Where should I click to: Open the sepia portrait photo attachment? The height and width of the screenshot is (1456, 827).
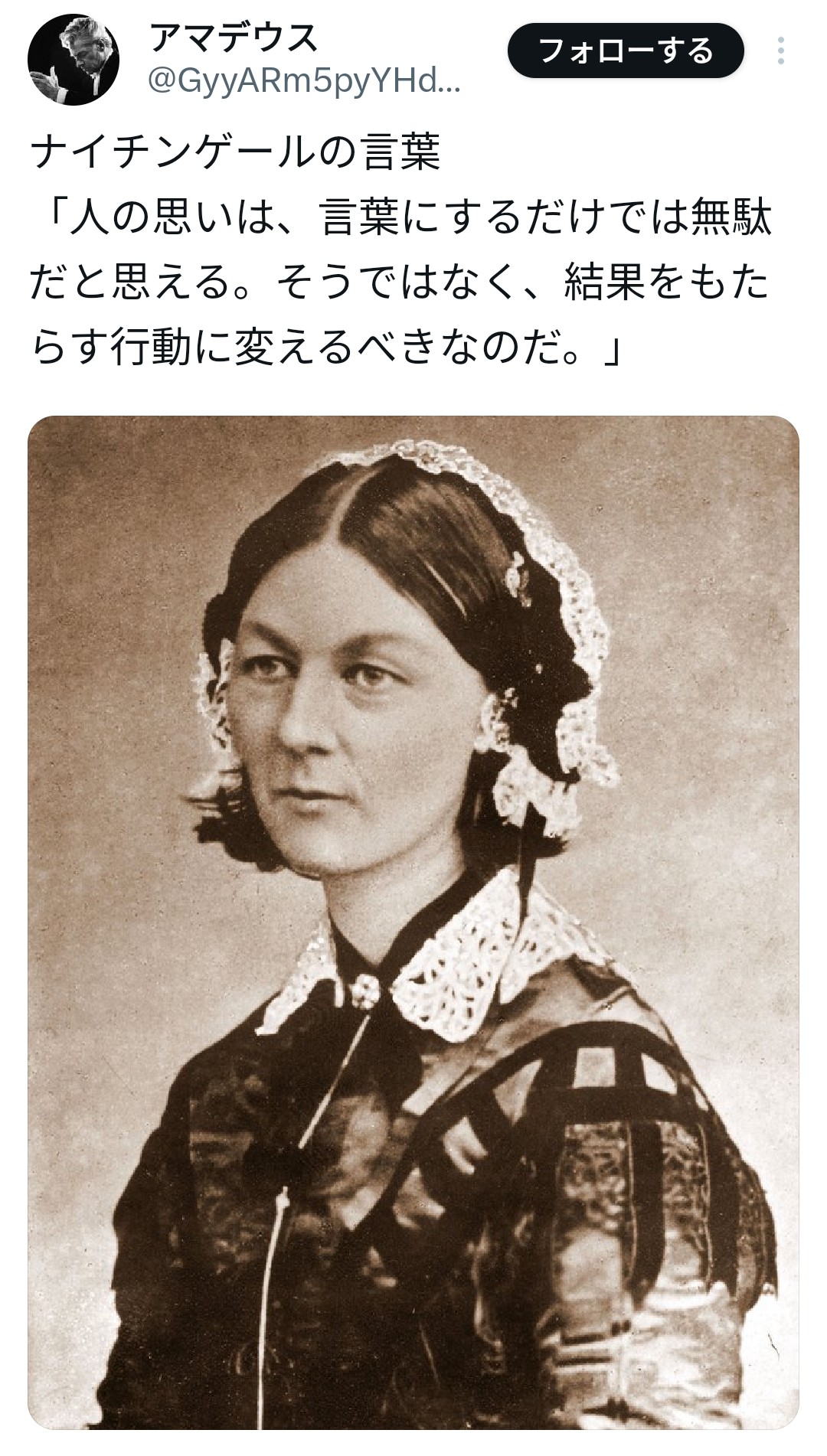click(x=413, y=922)
